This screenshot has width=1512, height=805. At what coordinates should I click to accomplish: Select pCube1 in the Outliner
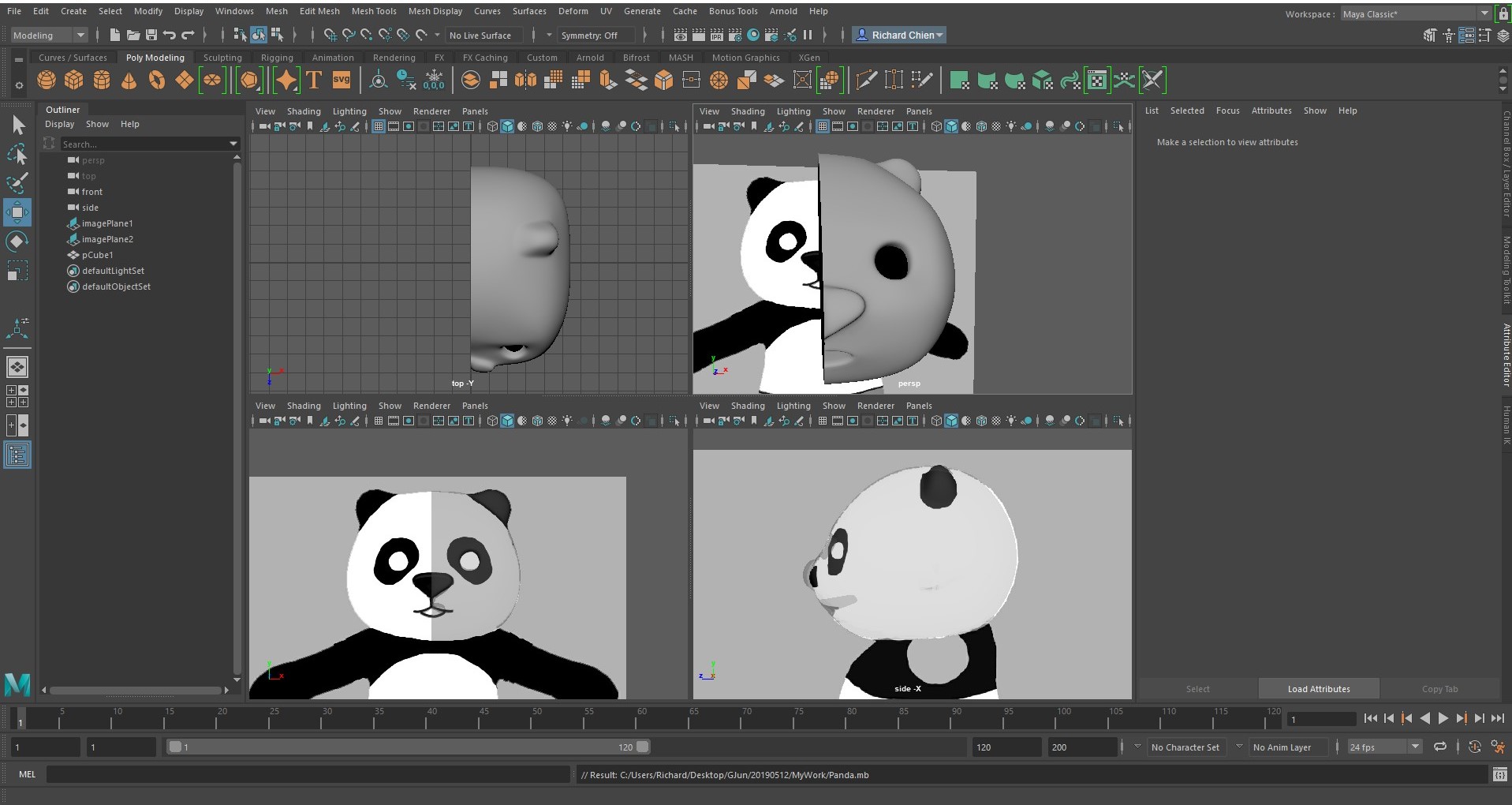tap(98, 255)
